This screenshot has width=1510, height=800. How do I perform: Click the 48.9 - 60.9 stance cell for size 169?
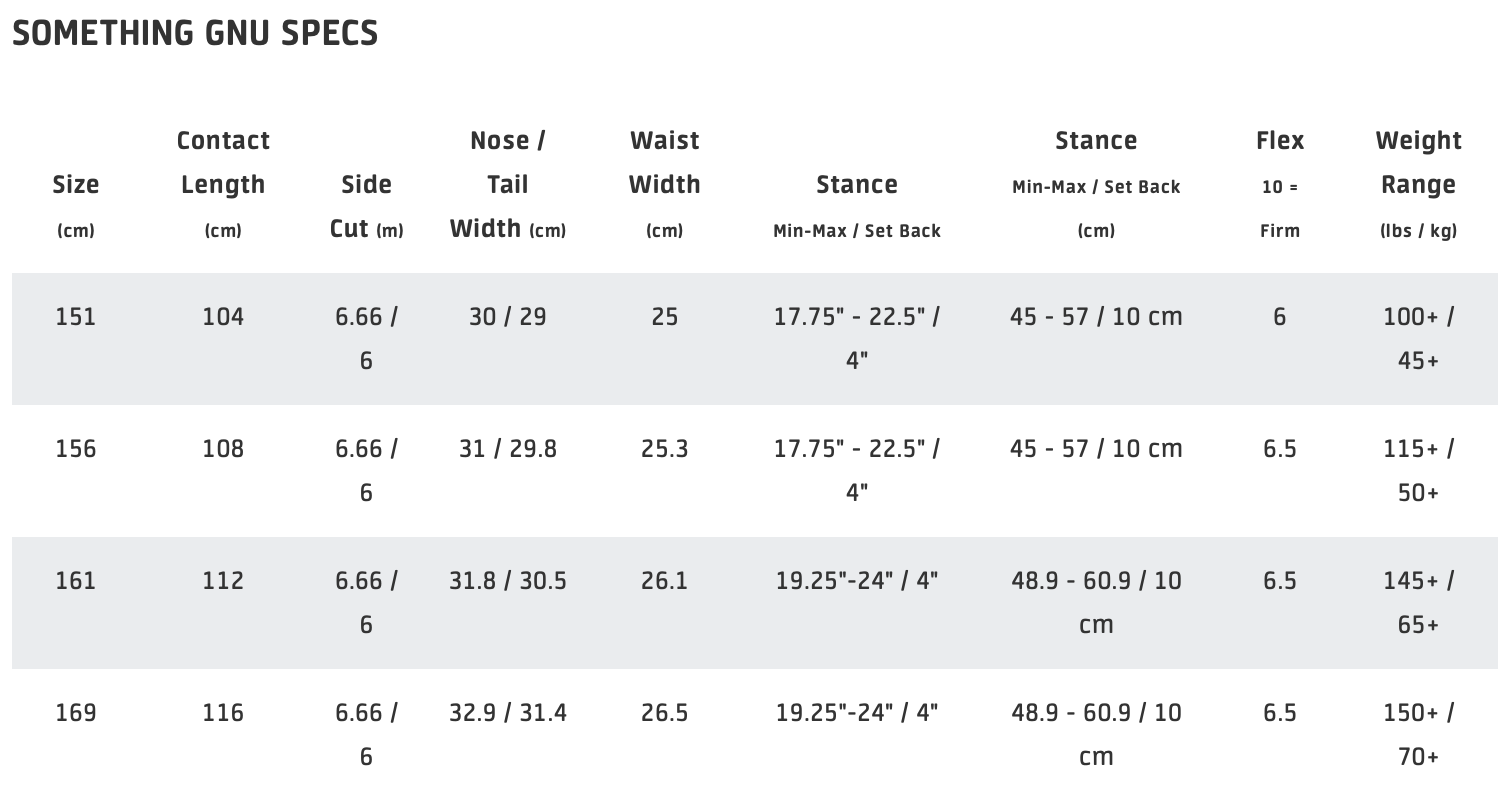(1096, 734)
